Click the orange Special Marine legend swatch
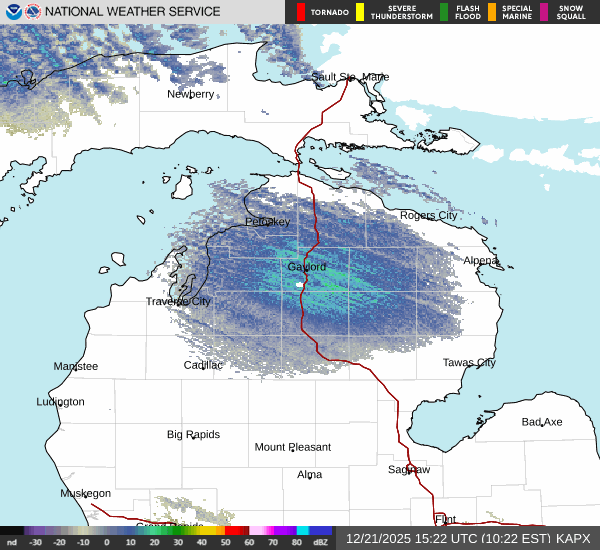 [x=492, y=12]
